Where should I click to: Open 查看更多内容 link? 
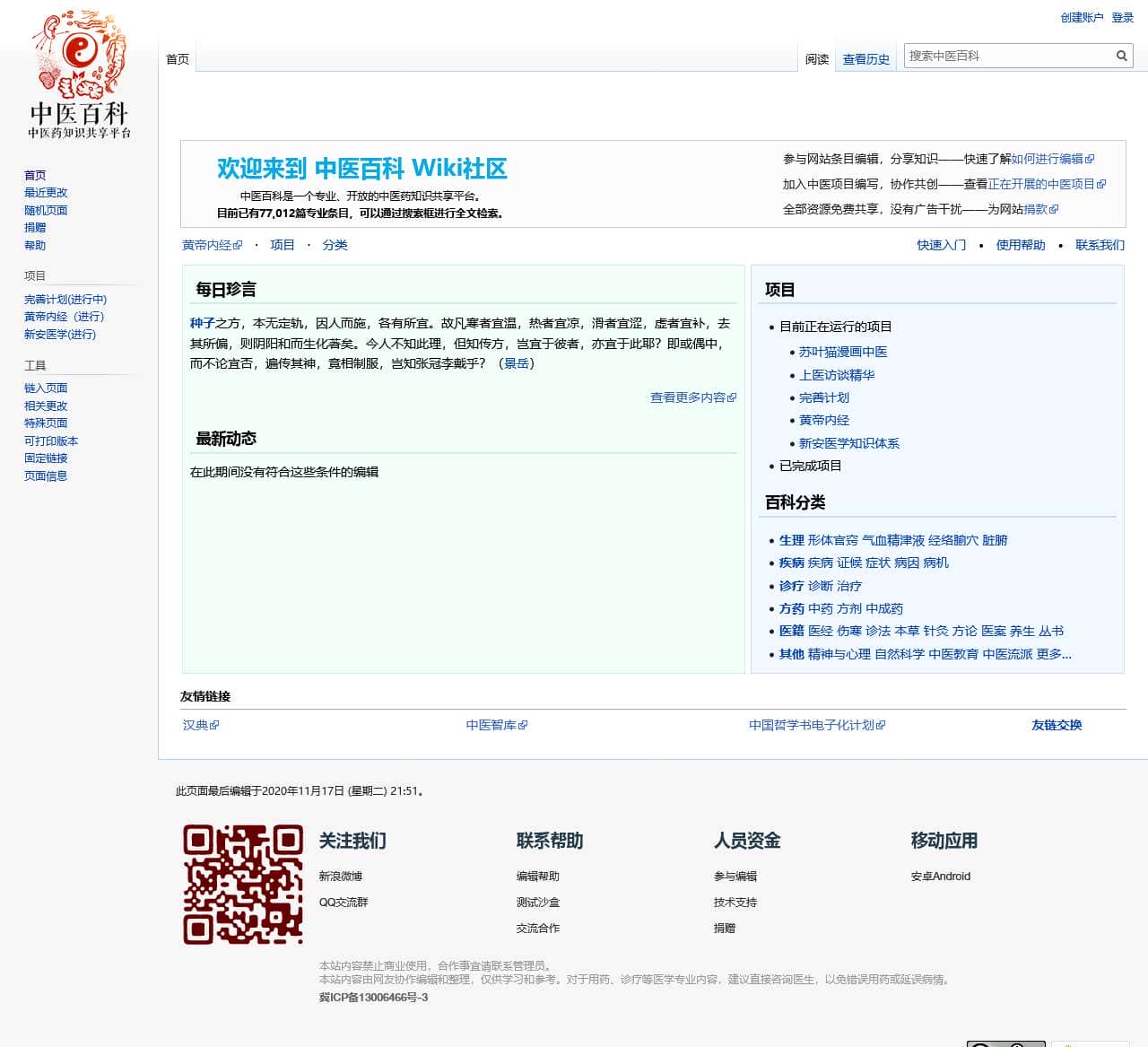(x=692, y=397)
